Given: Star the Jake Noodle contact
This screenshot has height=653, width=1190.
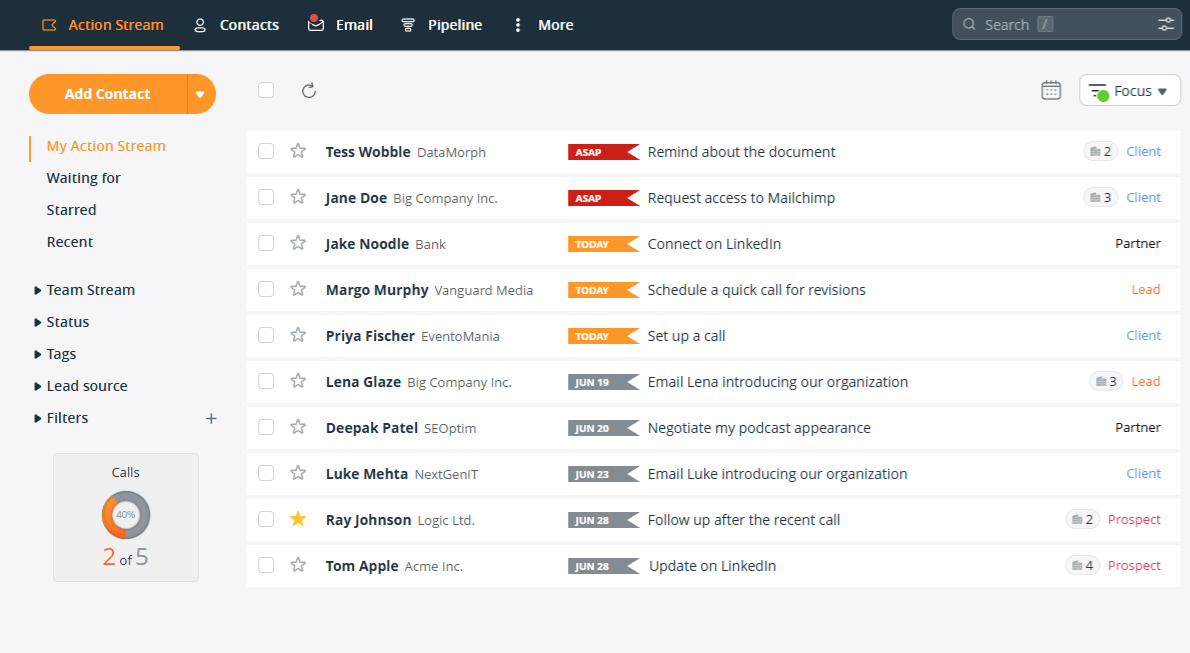Looking at the screenshot, I should [298, 243].
